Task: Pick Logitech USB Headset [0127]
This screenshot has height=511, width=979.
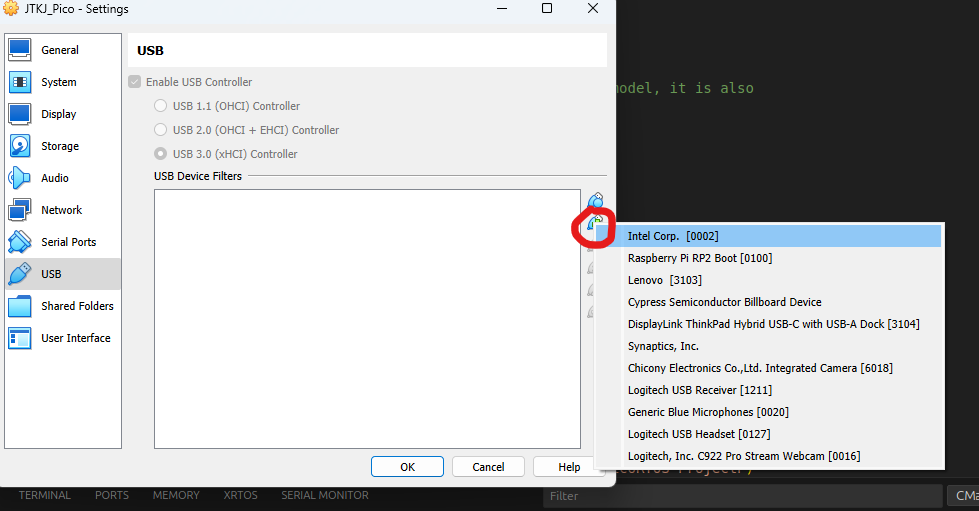Action: [769, 434]
